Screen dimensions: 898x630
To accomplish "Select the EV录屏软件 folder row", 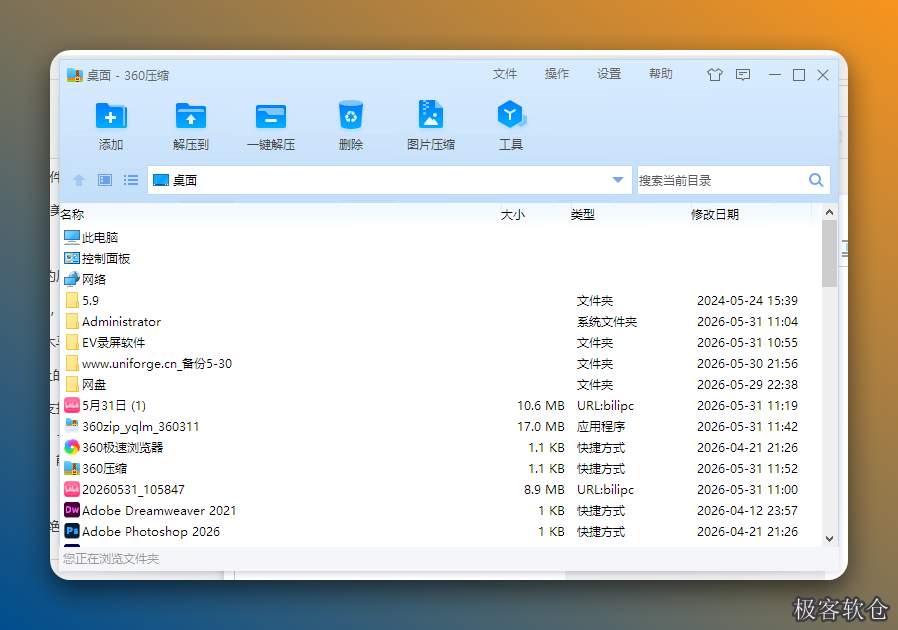I will (441, 342).
